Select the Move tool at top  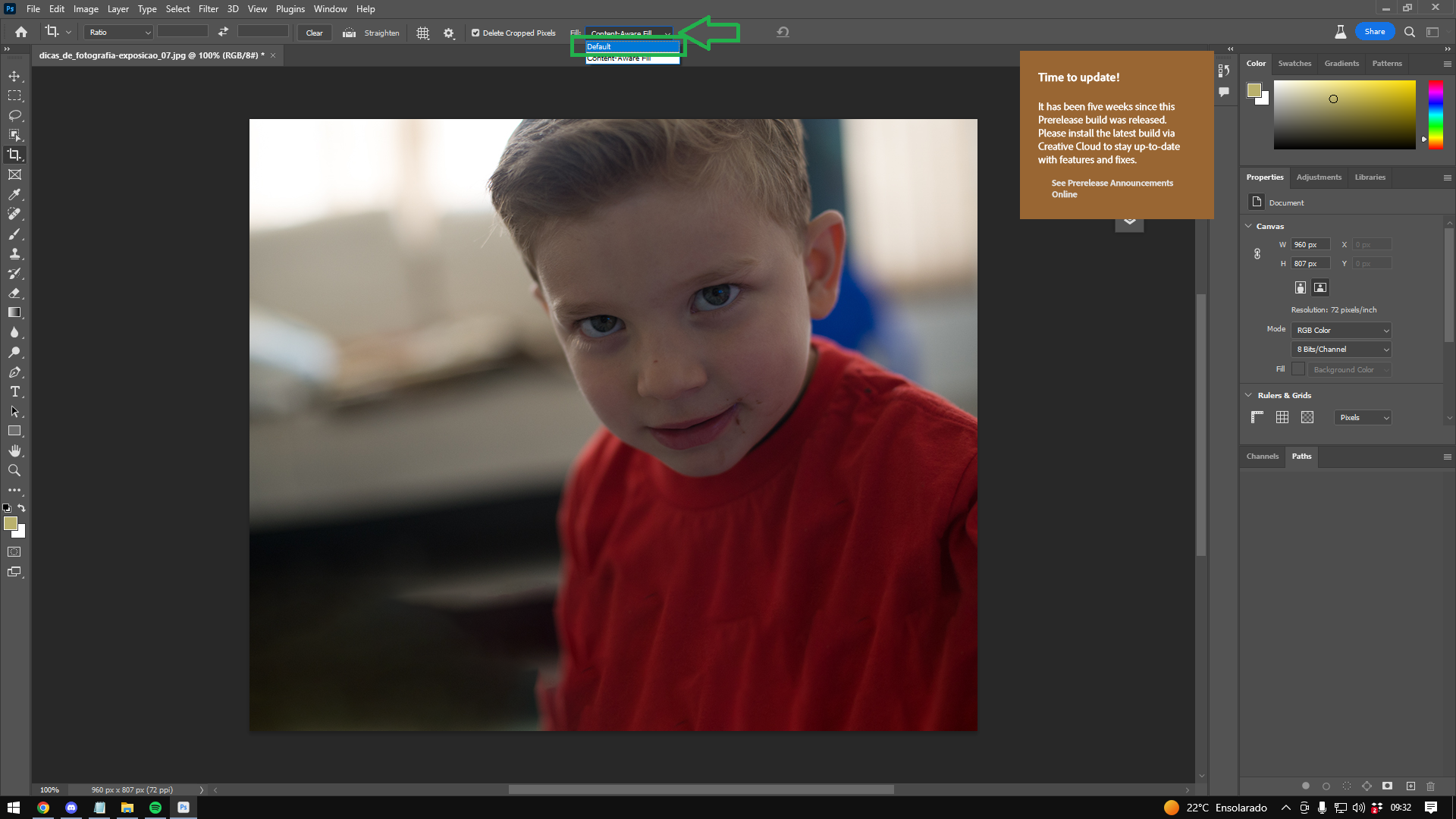[x=14, y=75]
